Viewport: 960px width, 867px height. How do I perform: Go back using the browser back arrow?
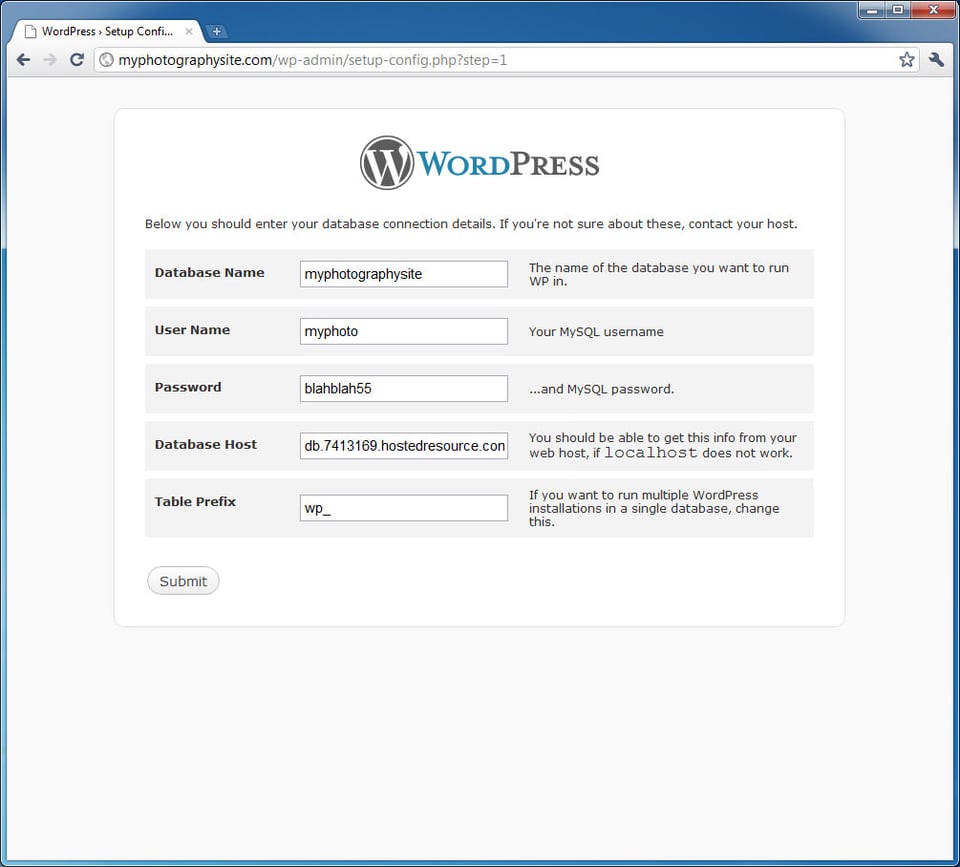click(x=23, y=60)
